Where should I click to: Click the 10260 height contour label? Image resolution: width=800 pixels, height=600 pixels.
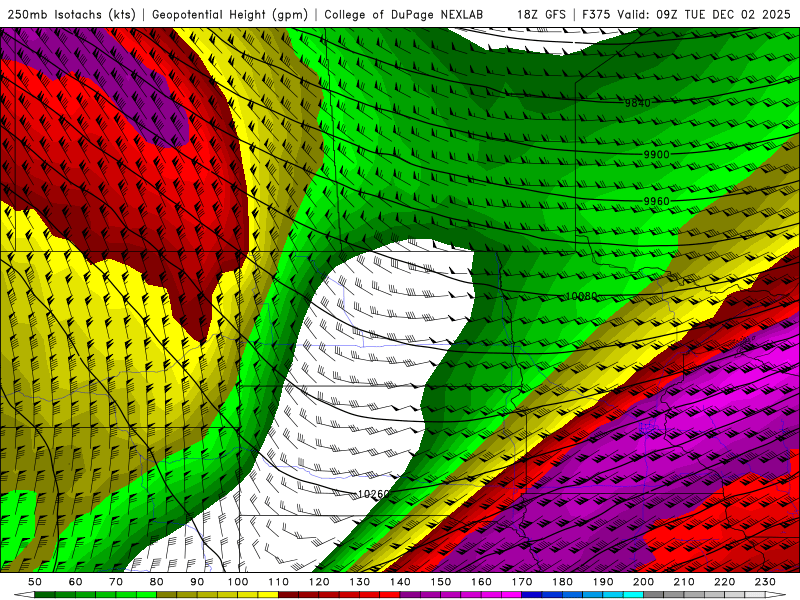[x=373, y=494]
